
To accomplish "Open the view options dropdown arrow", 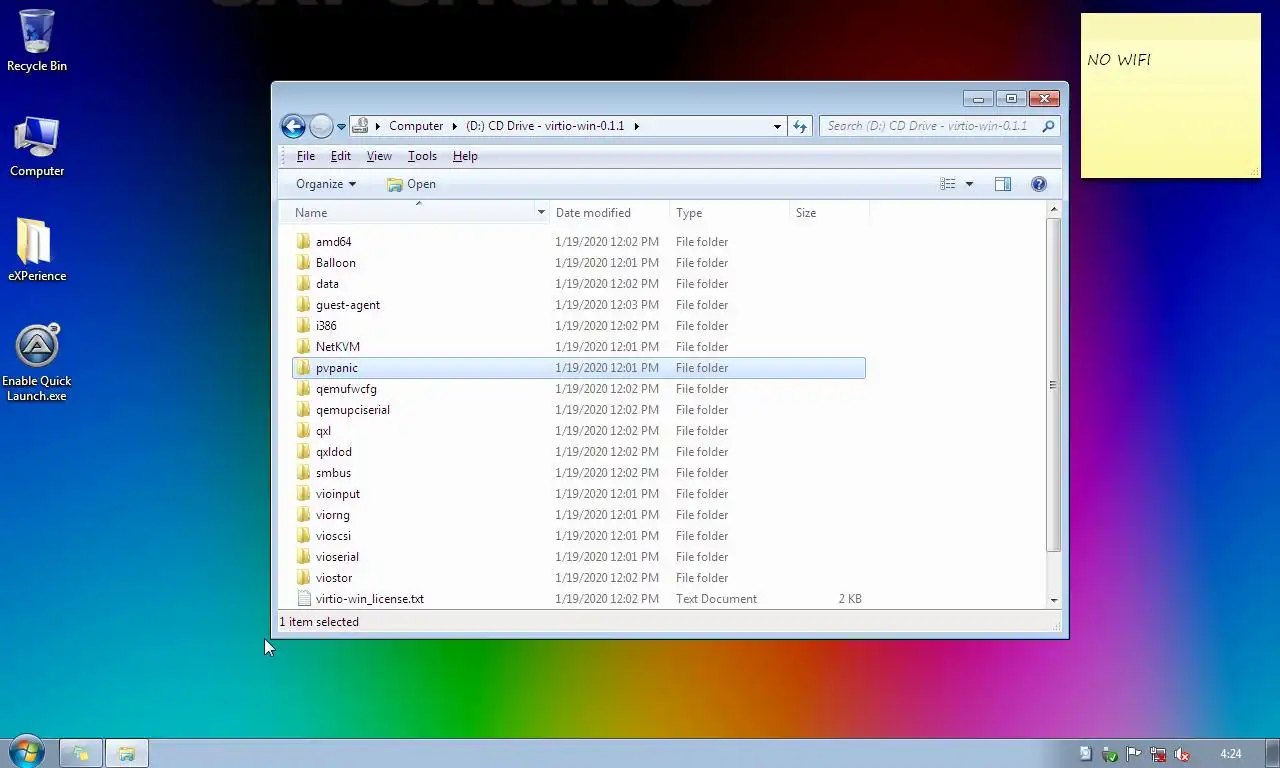I will tap(969, 184).
